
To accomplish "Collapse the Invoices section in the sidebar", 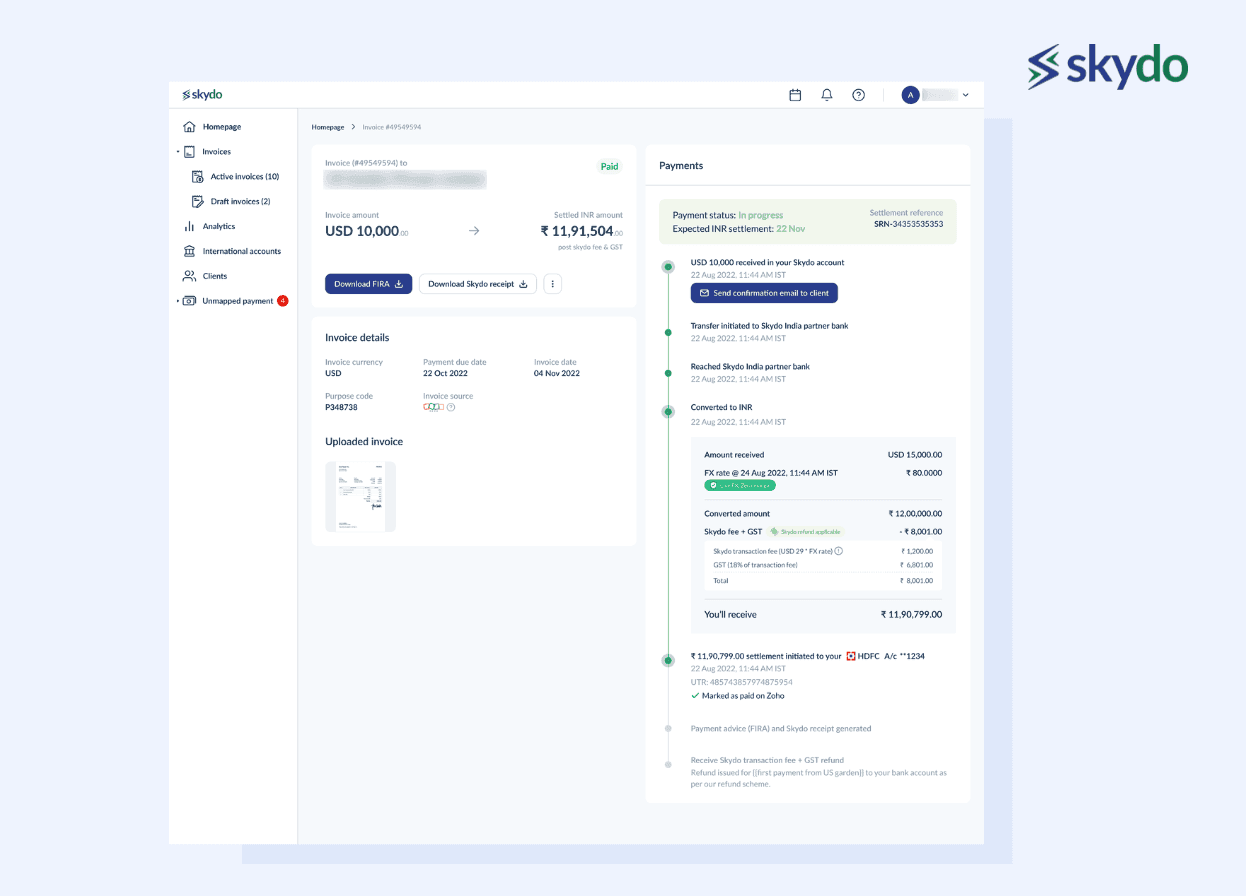I will (178, 151).
